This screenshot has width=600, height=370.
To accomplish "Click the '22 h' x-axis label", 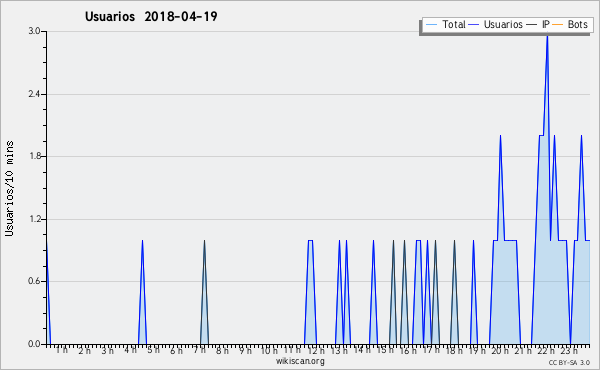I will pos(546,350).
